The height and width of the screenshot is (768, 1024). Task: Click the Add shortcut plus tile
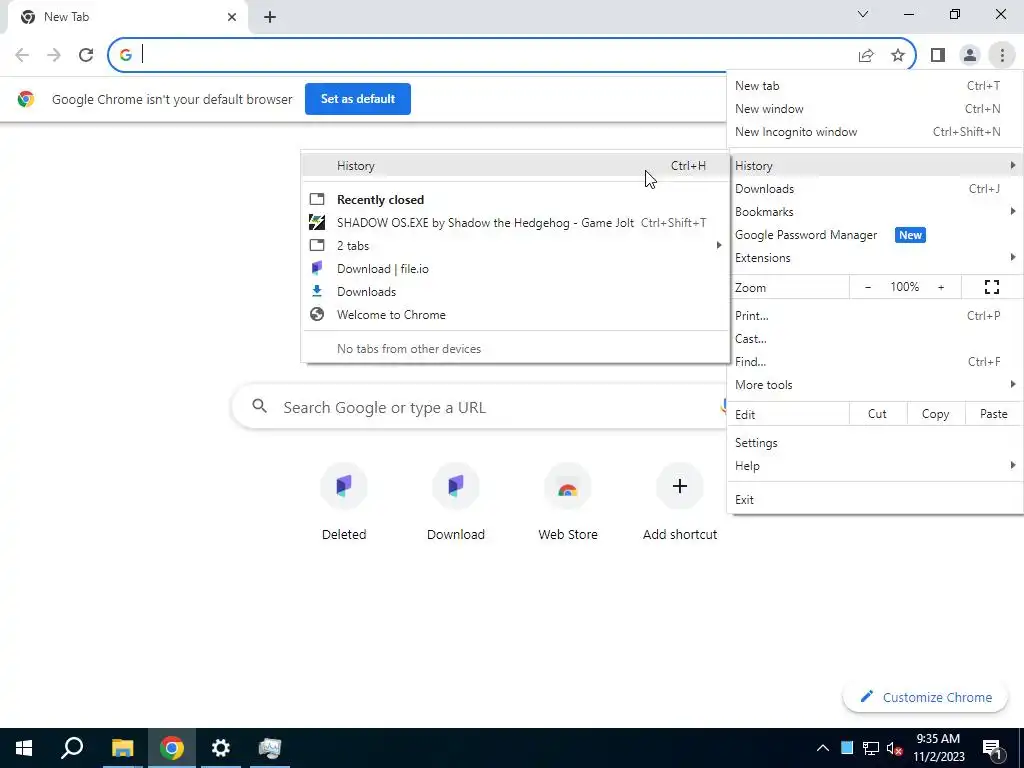pos(680,503)
